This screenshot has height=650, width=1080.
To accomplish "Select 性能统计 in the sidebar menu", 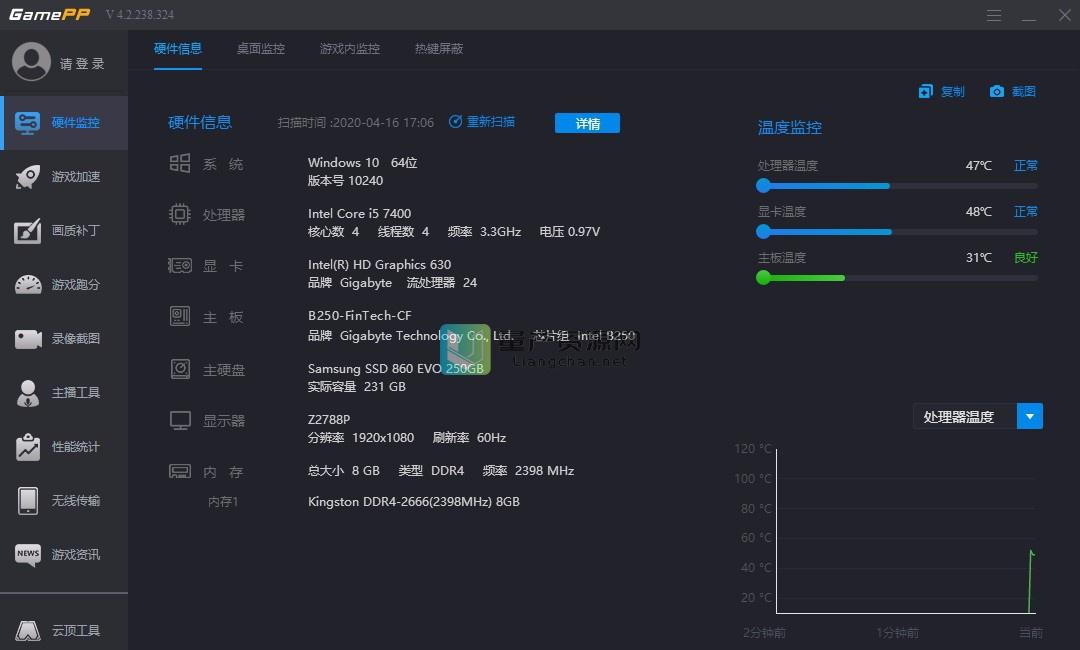I will pyautogui.click(x=64, y=447).
